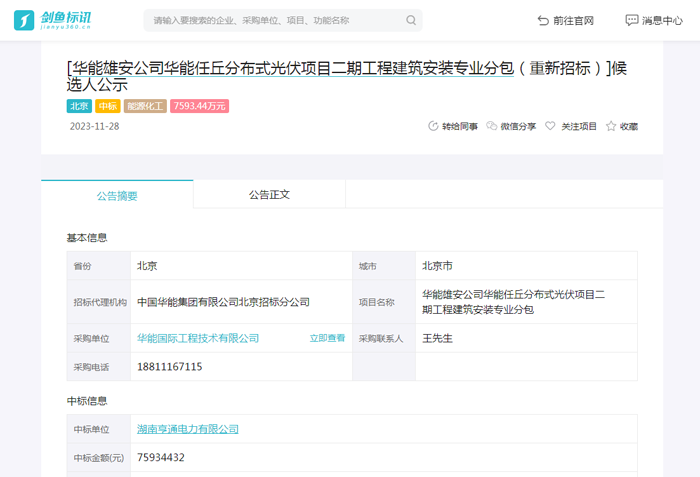Select the 中标单位 label cell
Viewport: 700px width, 477px height.
(99, 429)
